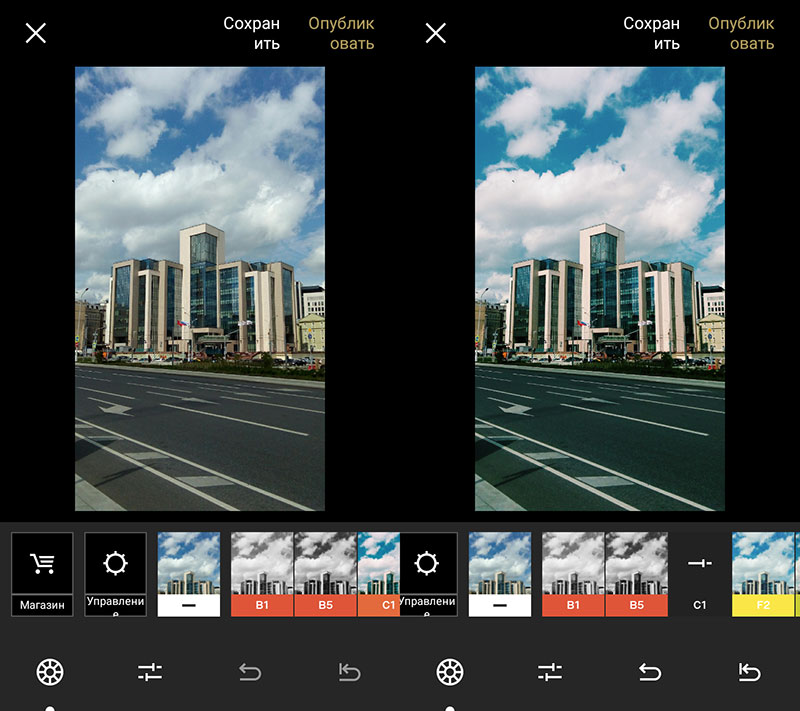Apply B1 filter in the left screen
This screenshot has height=711, width=800.
(x=262, y=574)
